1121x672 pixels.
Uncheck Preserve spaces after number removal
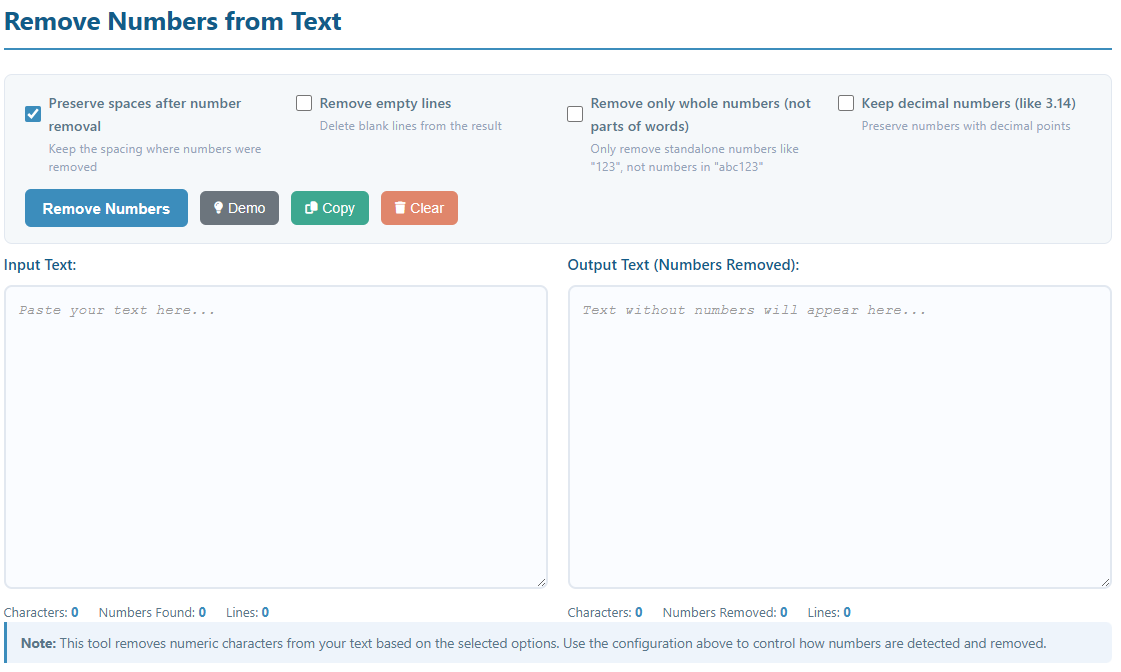(33, 114)
